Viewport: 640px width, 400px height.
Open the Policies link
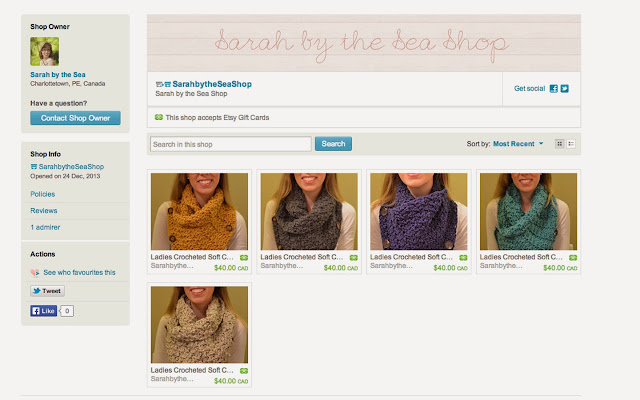pyautogui.click(x=42, y=194)
